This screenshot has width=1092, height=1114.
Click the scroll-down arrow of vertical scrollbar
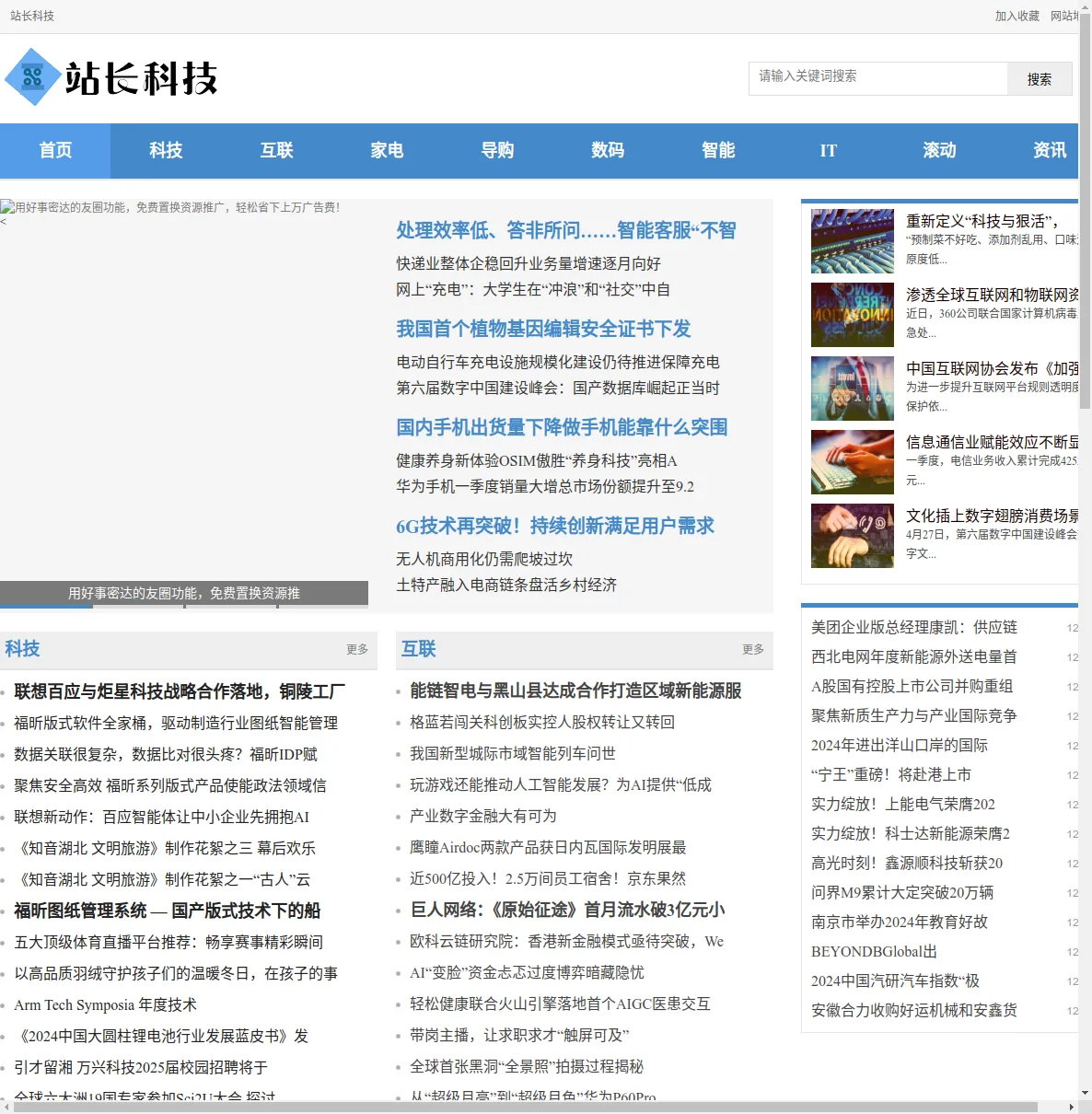(1085, 1093)
